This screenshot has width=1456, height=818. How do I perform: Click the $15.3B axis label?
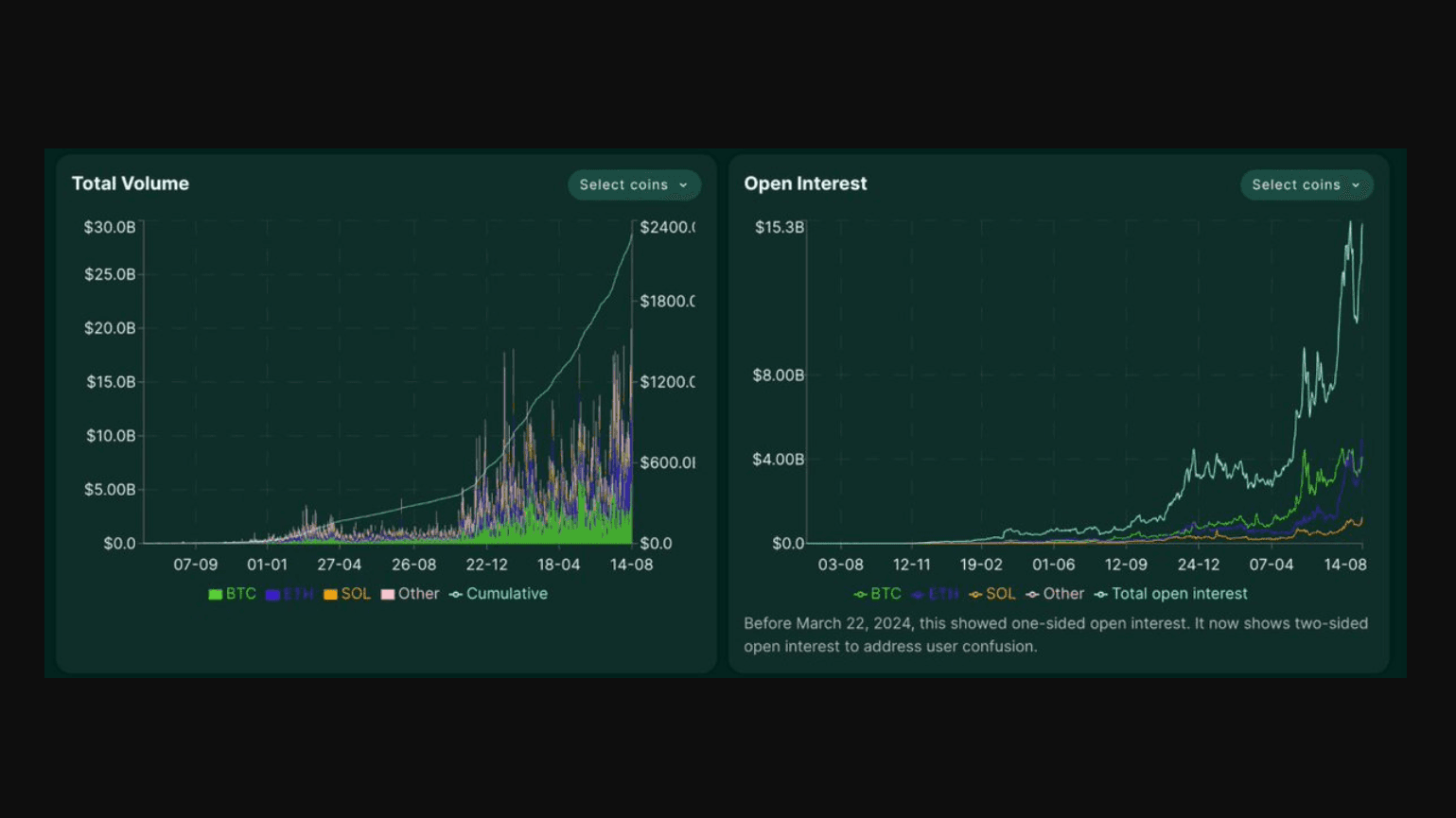tap(780, 227)
